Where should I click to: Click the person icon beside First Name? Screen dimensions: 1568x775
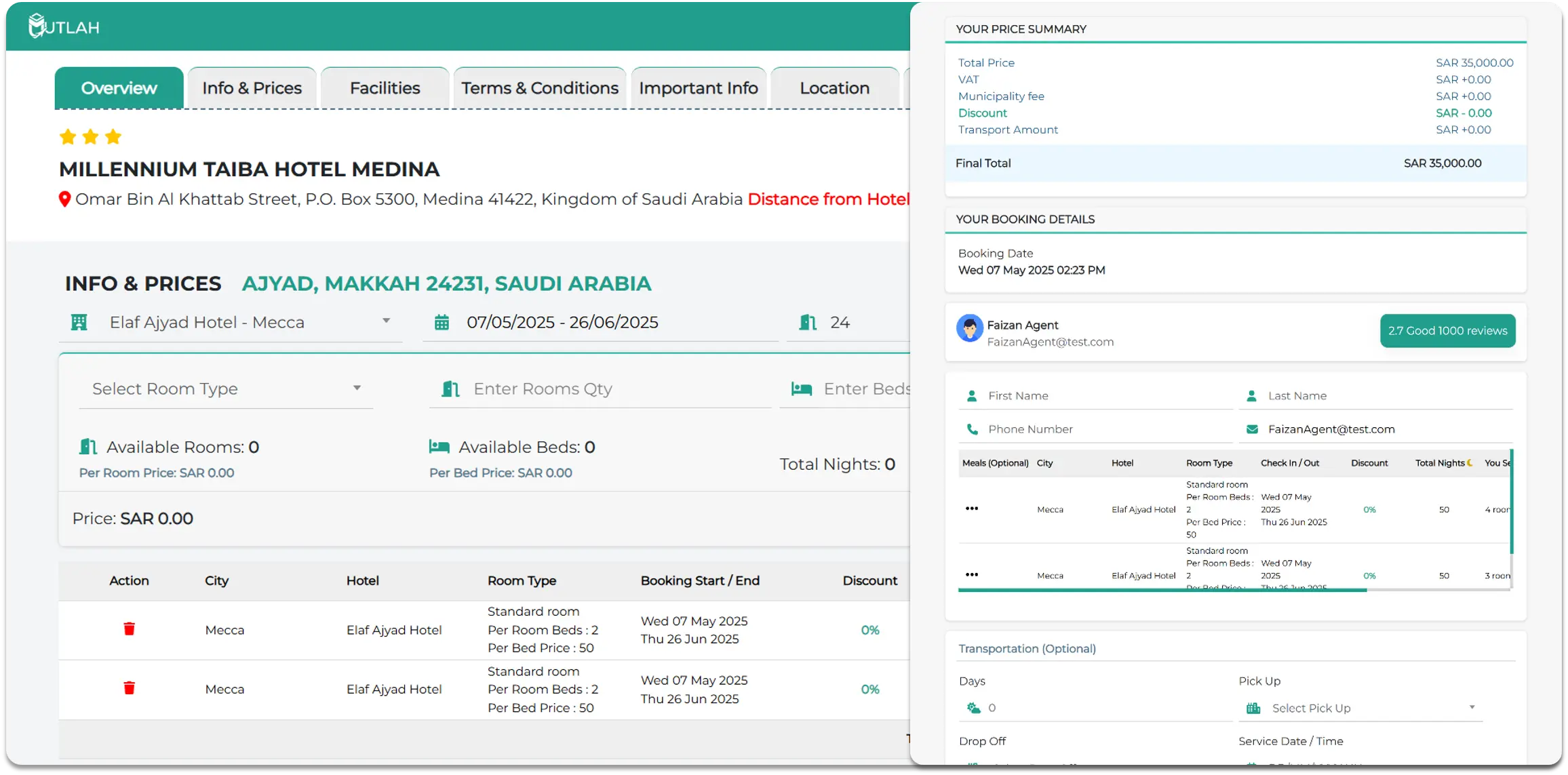pyautogui.click(x=972, y=396)
